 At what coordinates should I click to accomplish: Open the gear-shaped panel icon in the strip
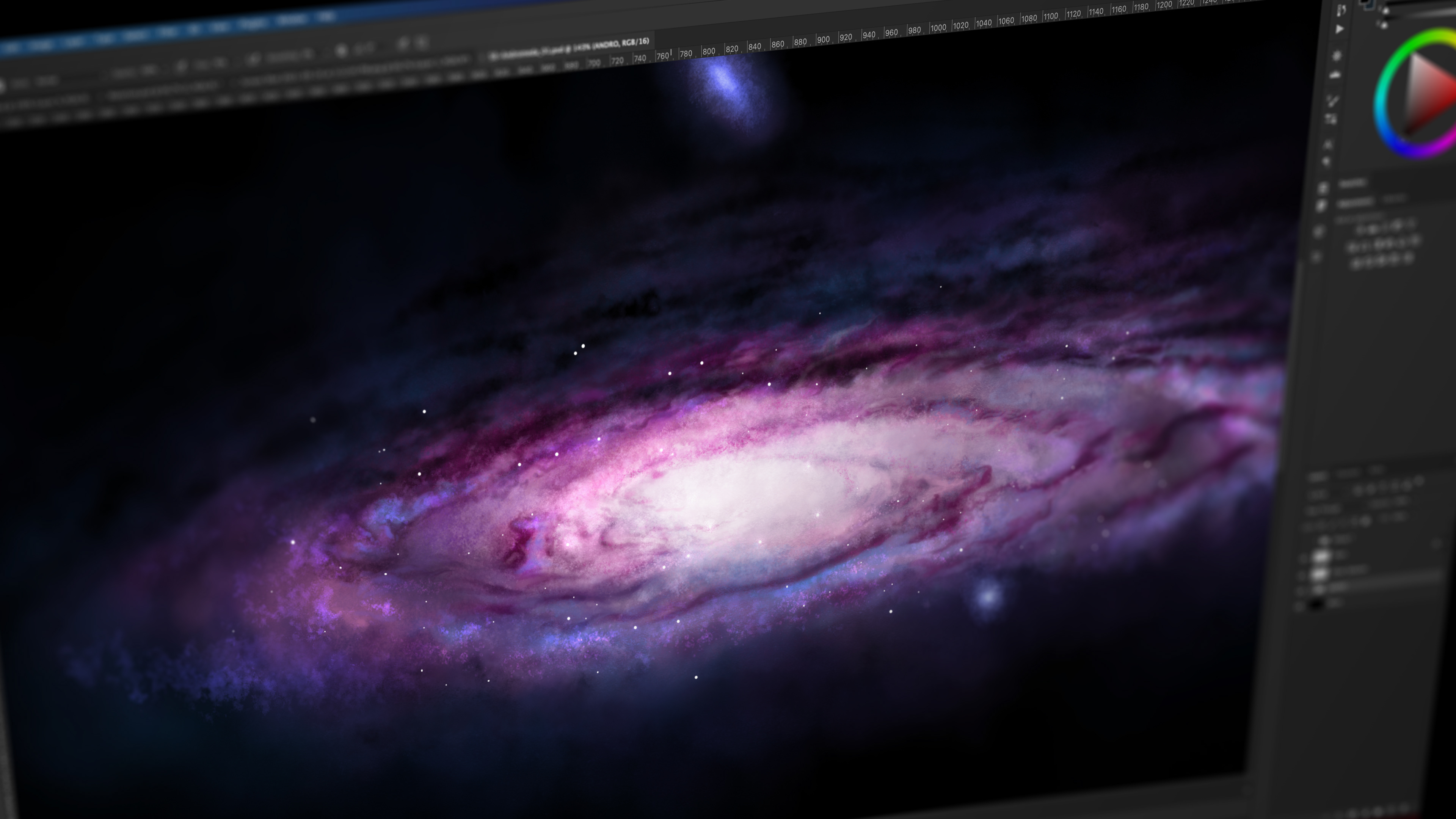pyautogui.click(x=1337, y=56)
